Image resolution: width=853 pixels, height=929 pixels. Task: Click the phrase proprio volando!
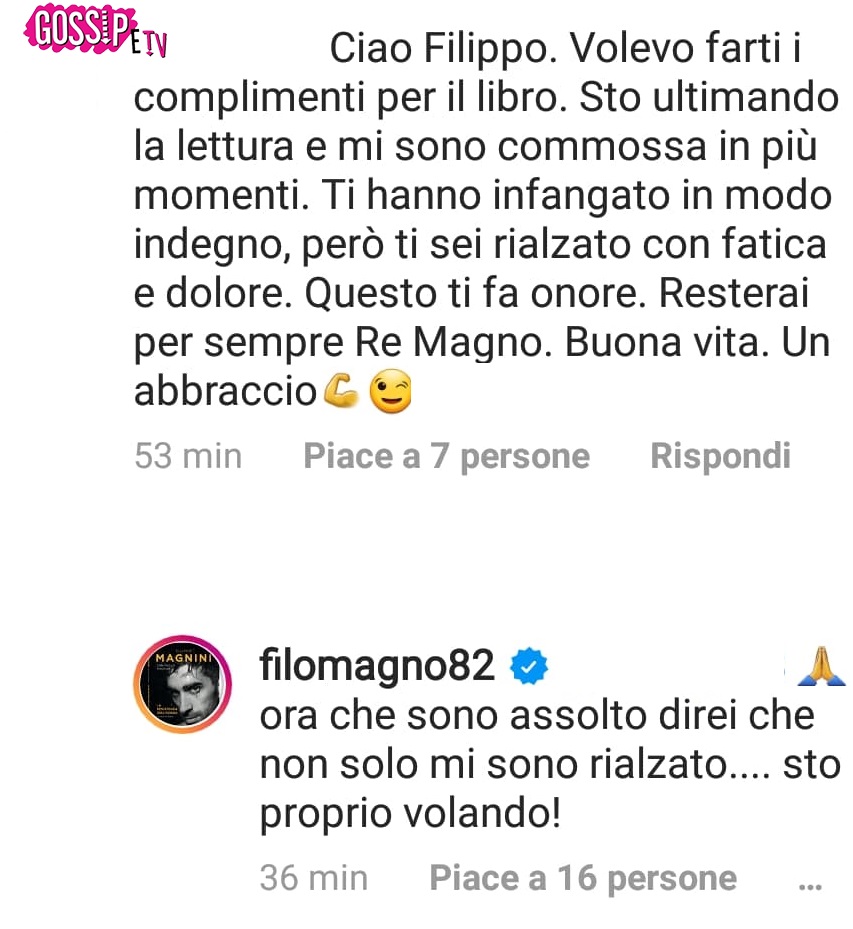coord(410,813)
